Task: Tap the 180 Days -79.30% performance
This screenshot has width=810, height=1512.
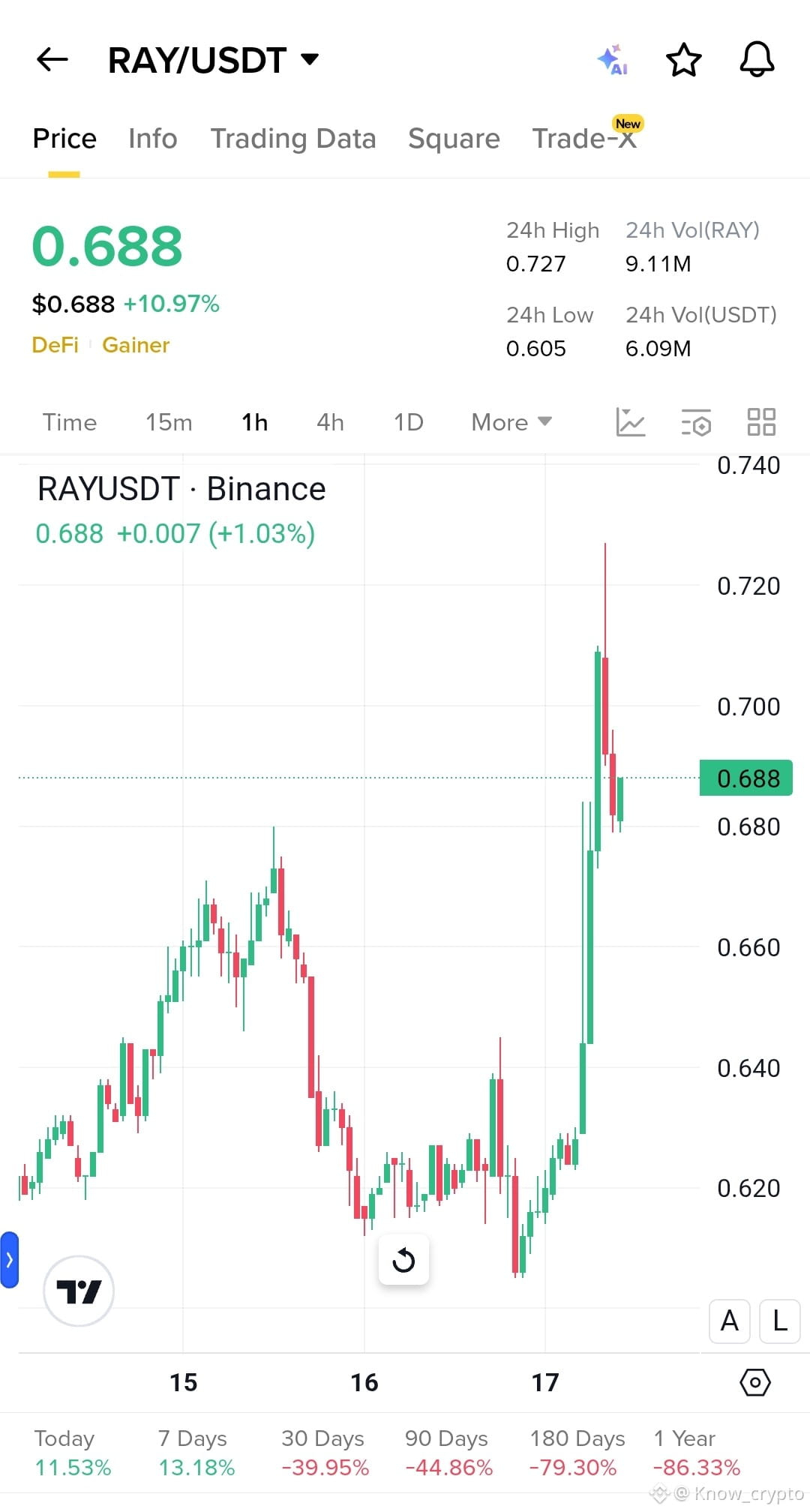Action: (x=577, y=1453)
